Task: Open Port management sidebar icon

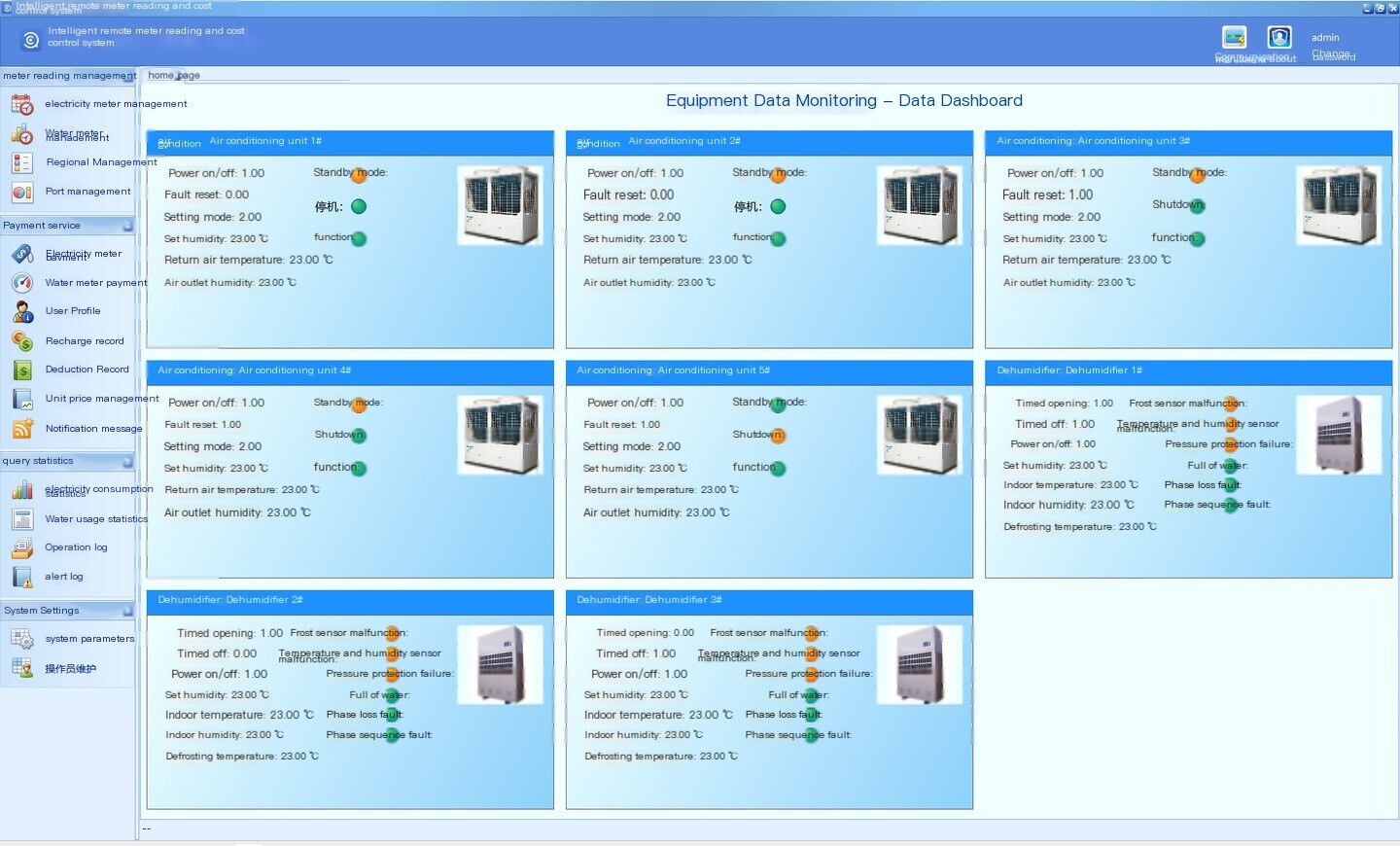Action: pyautogui.click(x=22, y=192)
